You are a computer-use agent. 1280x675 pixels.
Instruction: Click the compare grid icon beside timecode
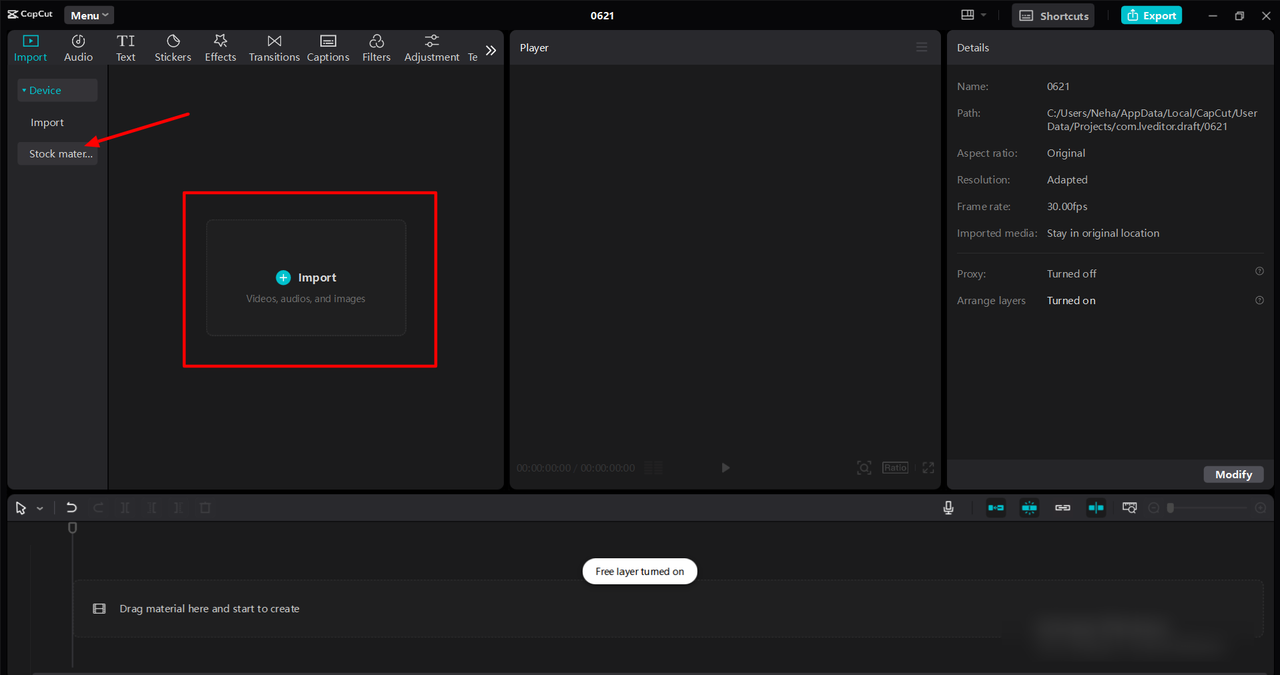(x=654, y=467)
